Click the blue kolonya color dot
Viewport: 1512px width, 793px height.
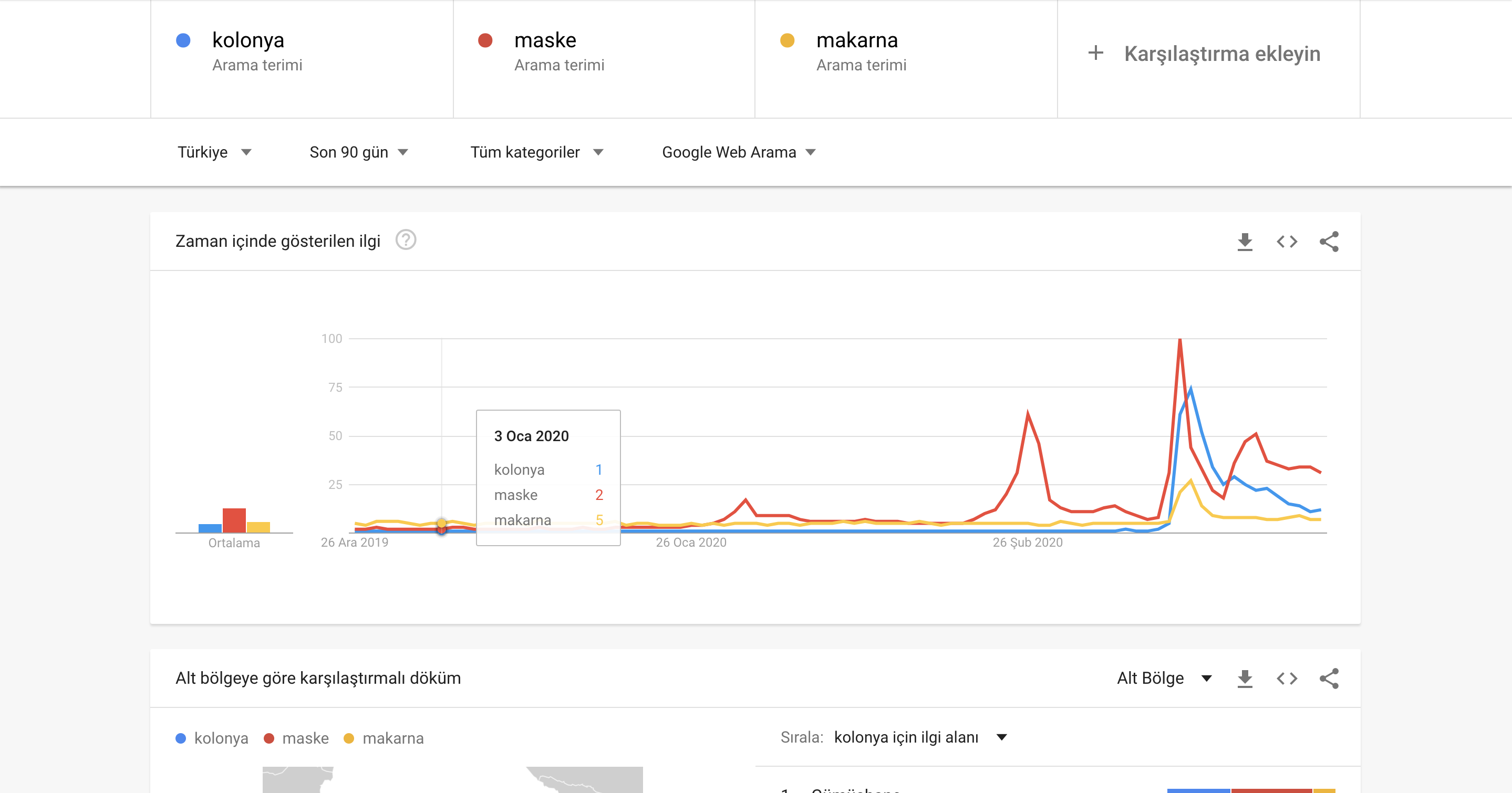[x=183, y=40]
